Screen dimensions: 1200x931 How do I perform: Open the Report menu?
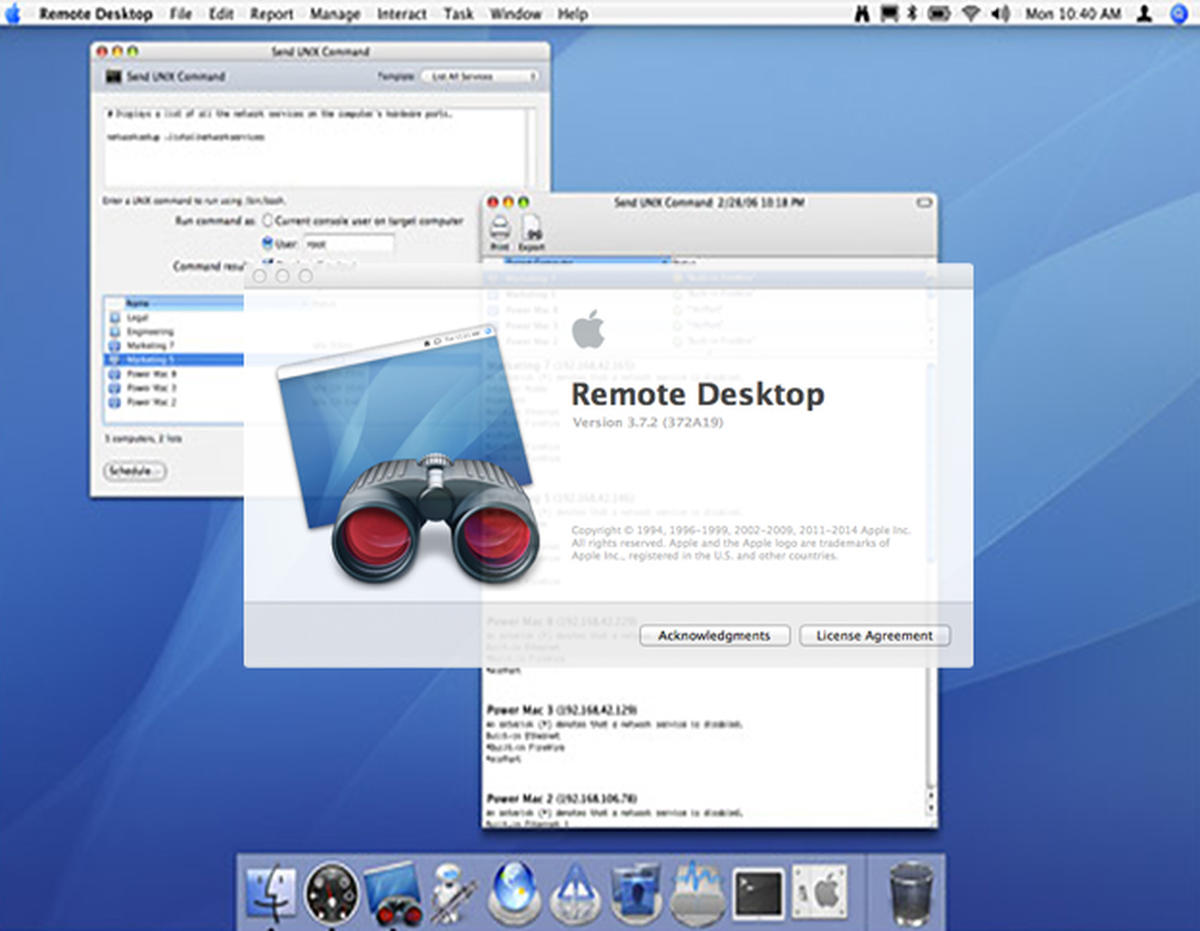point(272,14)
